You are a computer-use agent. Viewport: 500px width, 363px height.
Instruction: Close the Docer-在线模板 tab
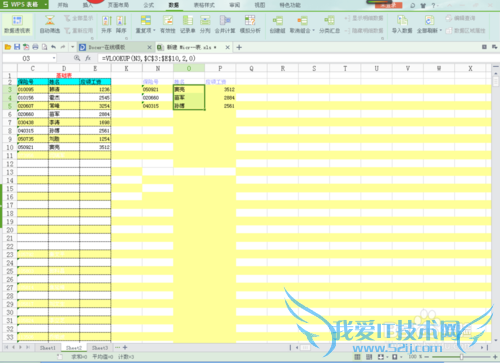click(149, 47)
